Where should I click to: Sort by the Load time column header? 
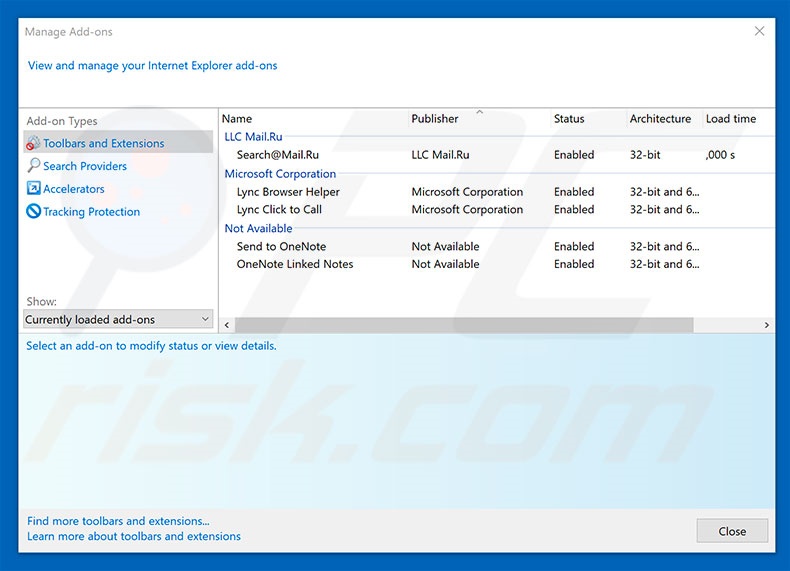(x=731, y=118)
